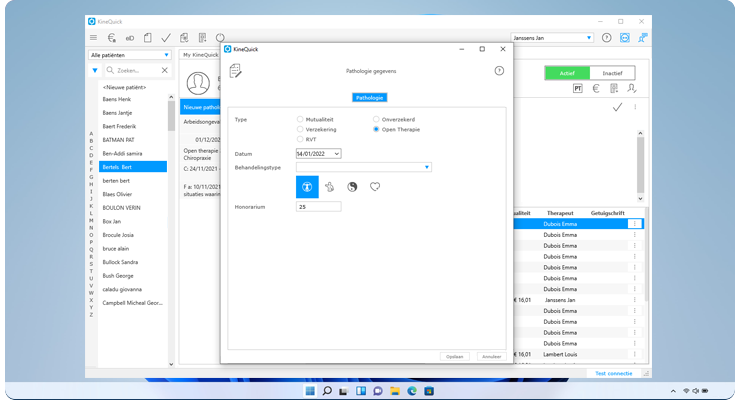Click the power icon in main toolbar
The height and width of the screenshot is (400, 740).
220,38
